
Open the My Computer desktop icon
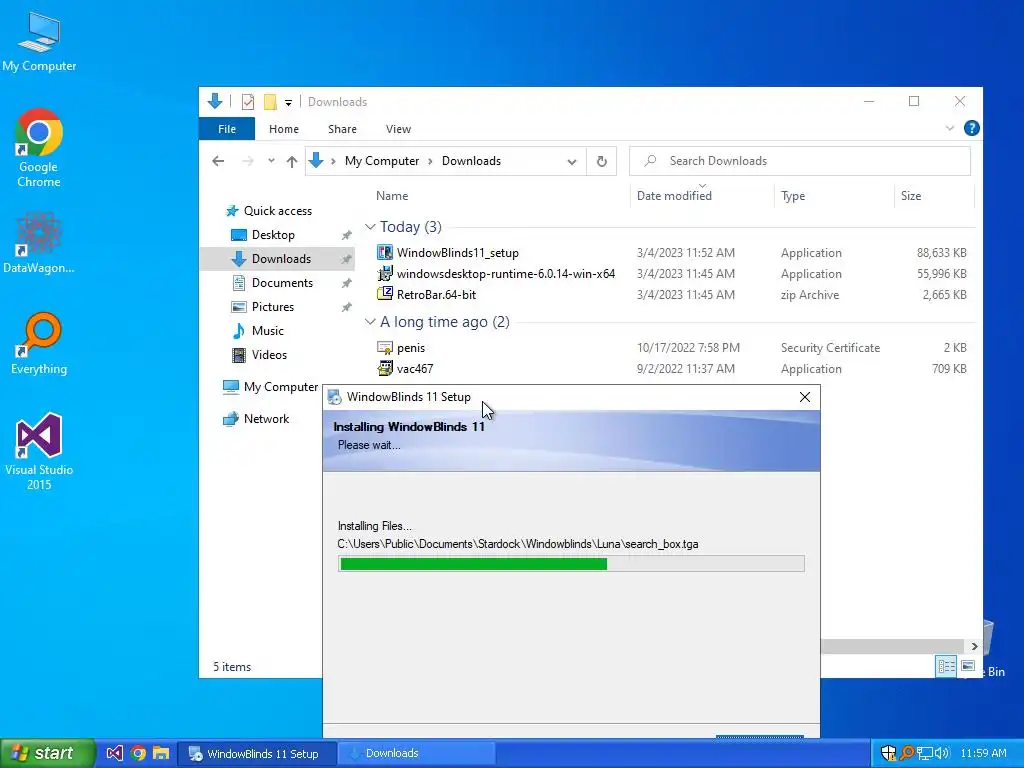tap(39, 42)
